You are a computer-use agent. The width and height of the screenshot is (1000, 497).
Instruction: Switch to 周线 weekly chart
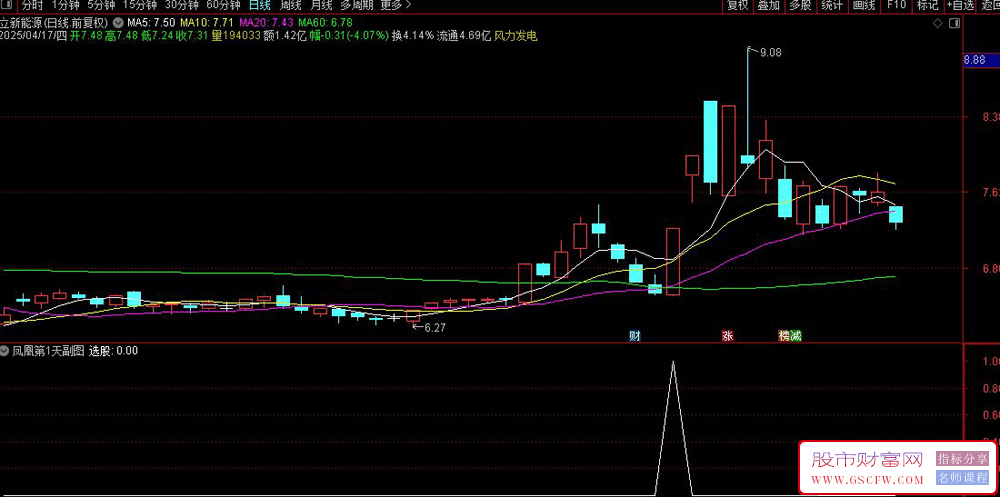(291, 5)
